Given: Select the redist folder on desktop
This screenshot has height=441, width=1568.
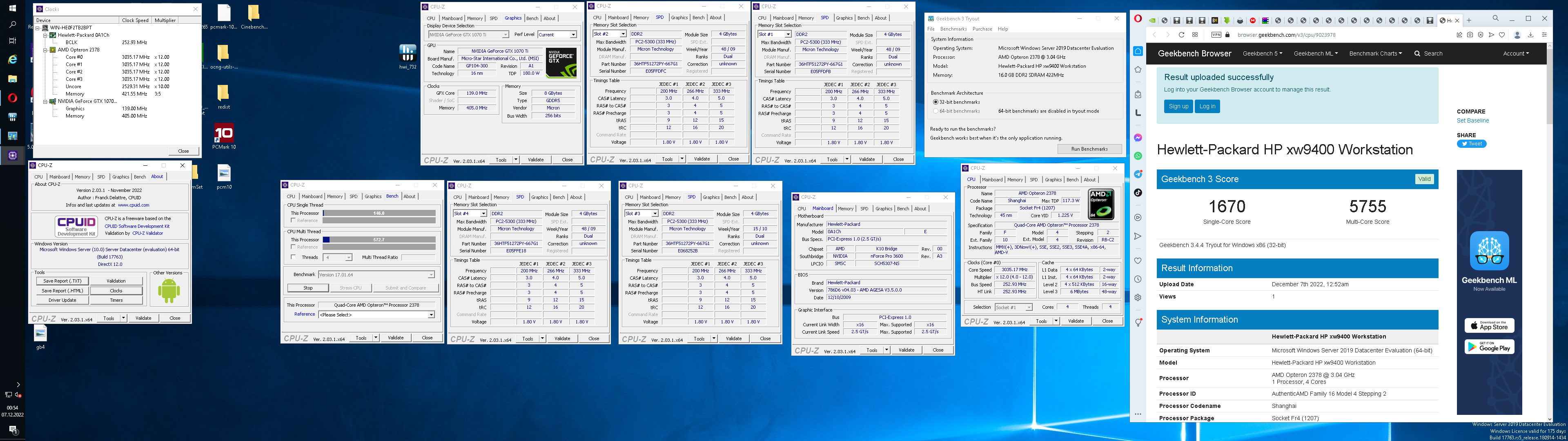Looking at the screenshot, I should click(224, 96).
